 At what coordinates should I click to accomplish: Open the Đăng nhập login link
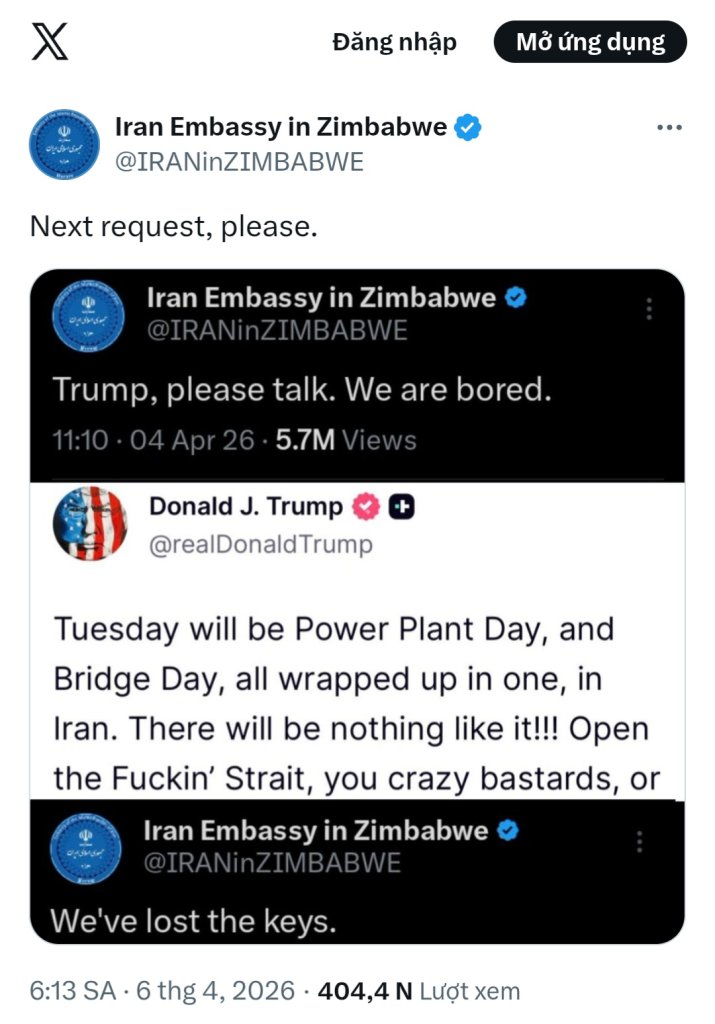(x=394, y=42)
